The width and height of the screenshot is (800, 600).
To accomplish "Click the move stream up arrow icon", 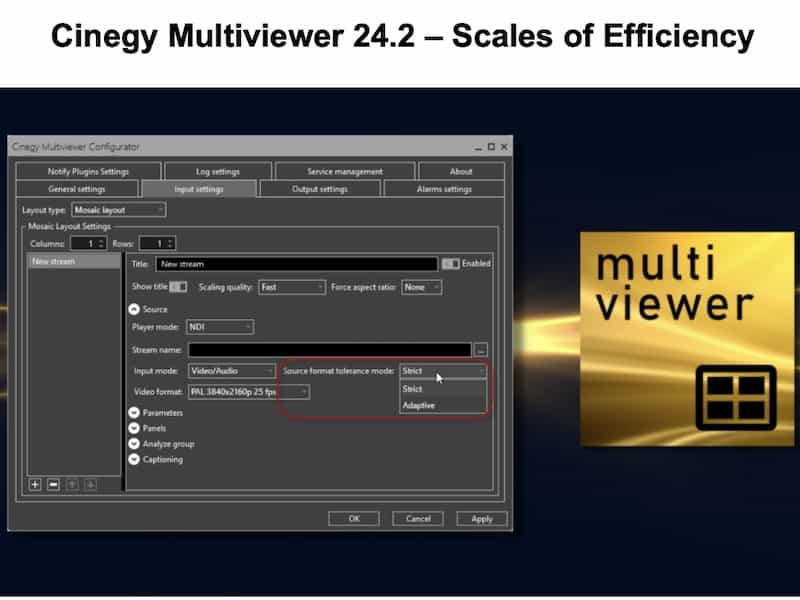I will point(72,484).
